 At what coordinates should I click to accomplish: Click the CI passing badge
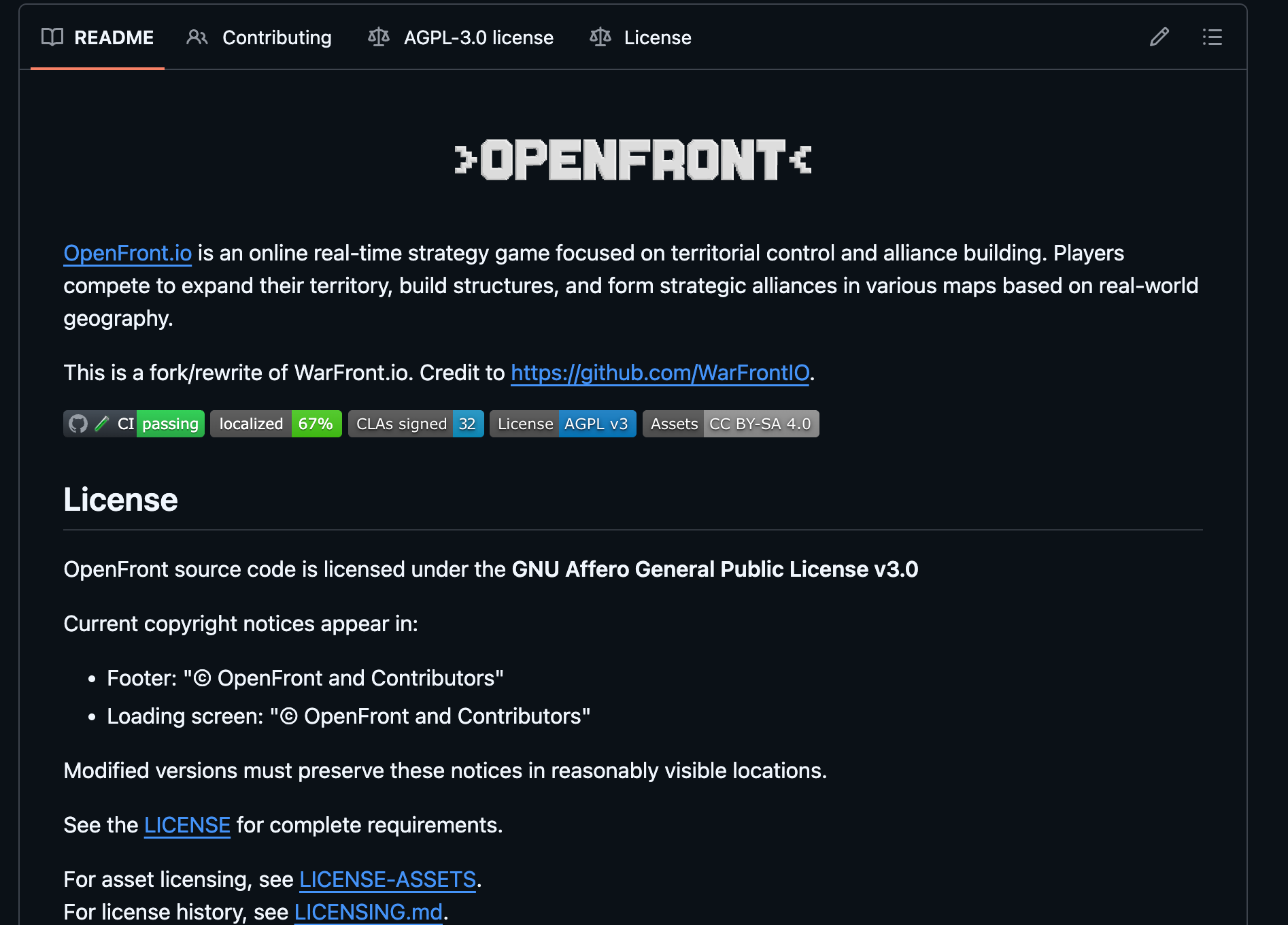pyautogui.click(x=134, y=424)
